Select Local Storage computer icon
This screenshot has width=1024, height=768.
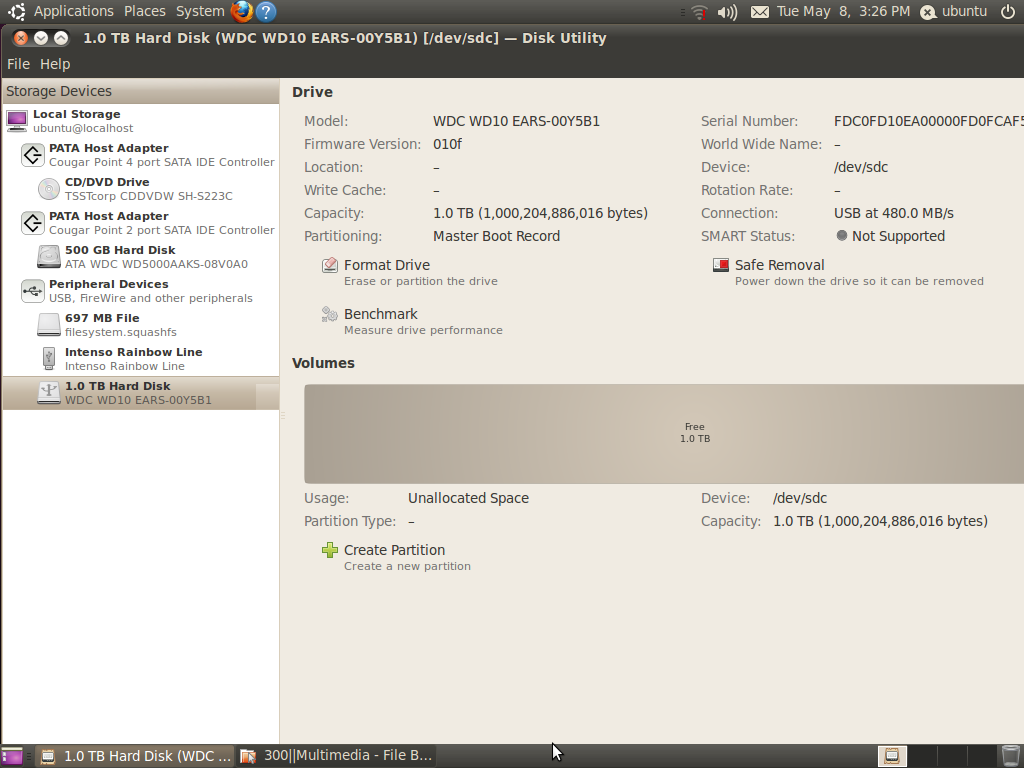(x=17, y=121)
